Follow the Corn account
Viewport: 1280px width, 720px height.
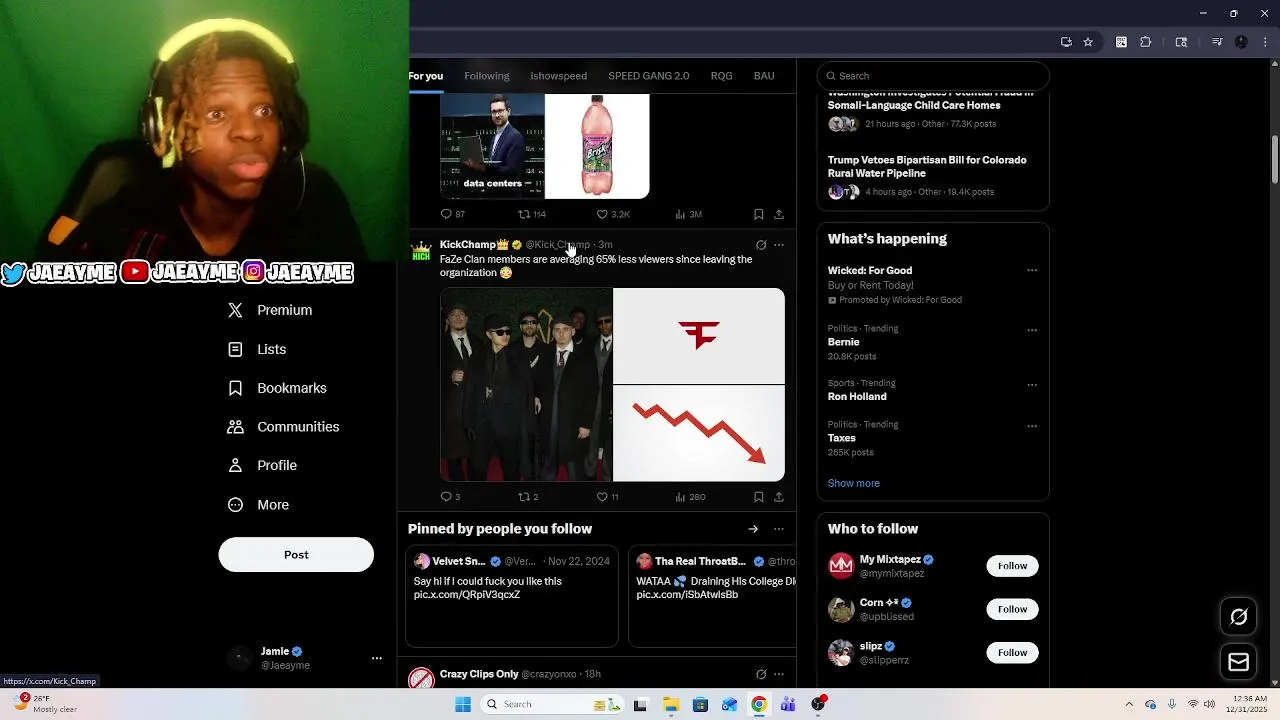click(x=1012, y=609)
